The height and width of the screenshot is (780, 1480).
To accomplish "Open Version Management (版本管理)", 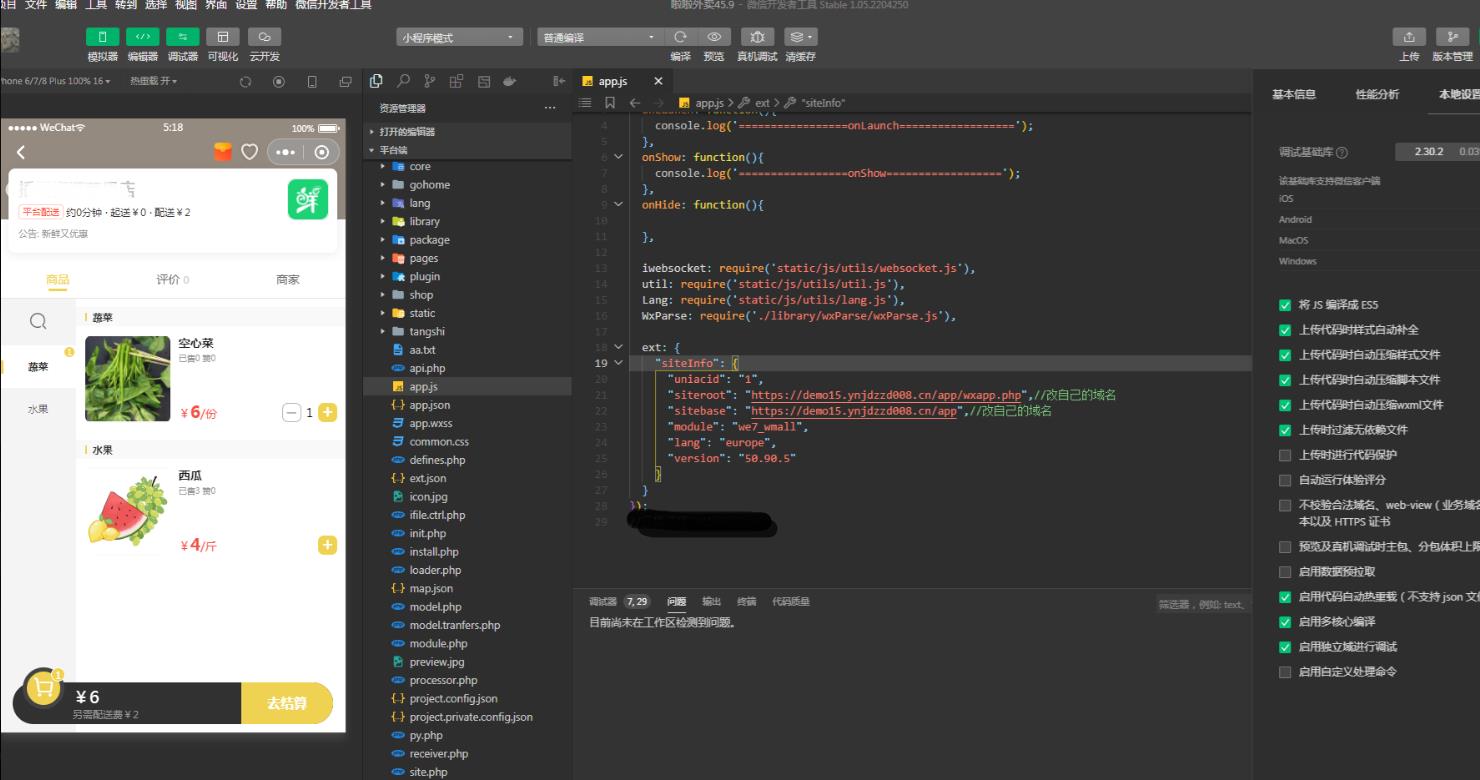I will pos(1452,37).
